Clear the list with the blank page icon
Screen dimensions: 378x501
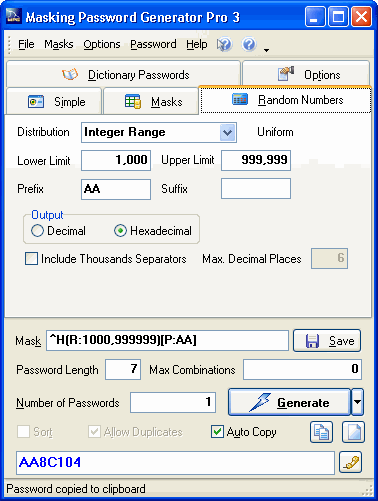coord(353,432)
